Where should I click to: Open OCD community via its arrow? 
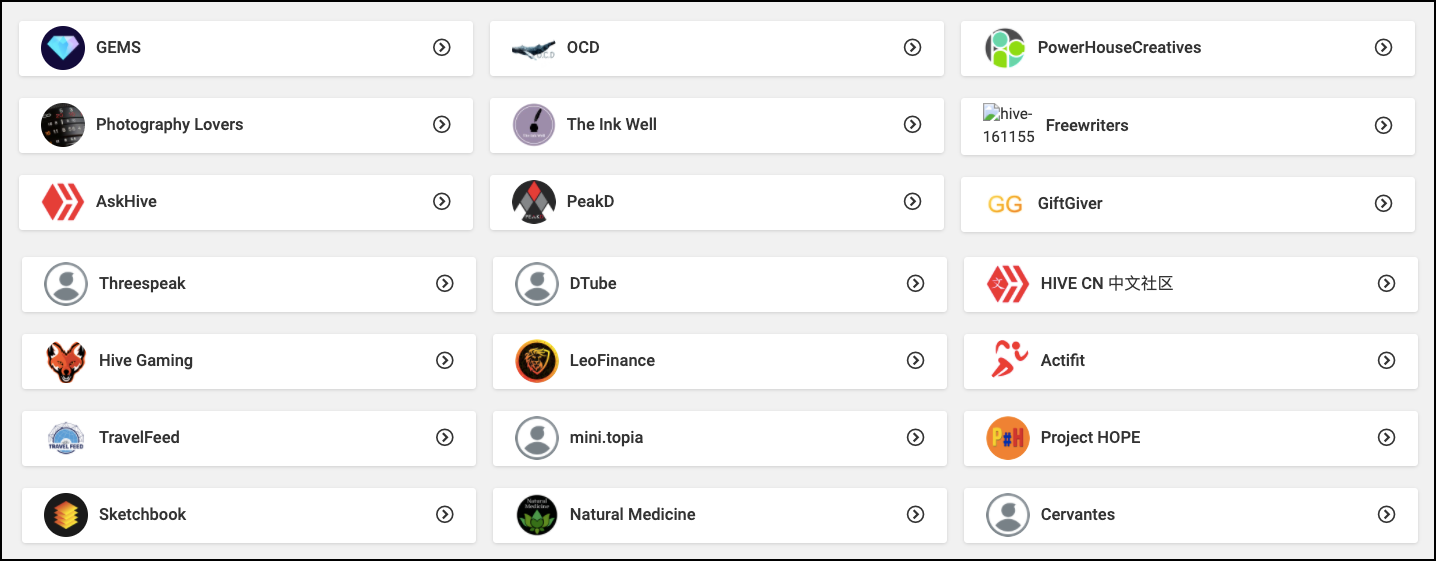click(x=912, y=47)
